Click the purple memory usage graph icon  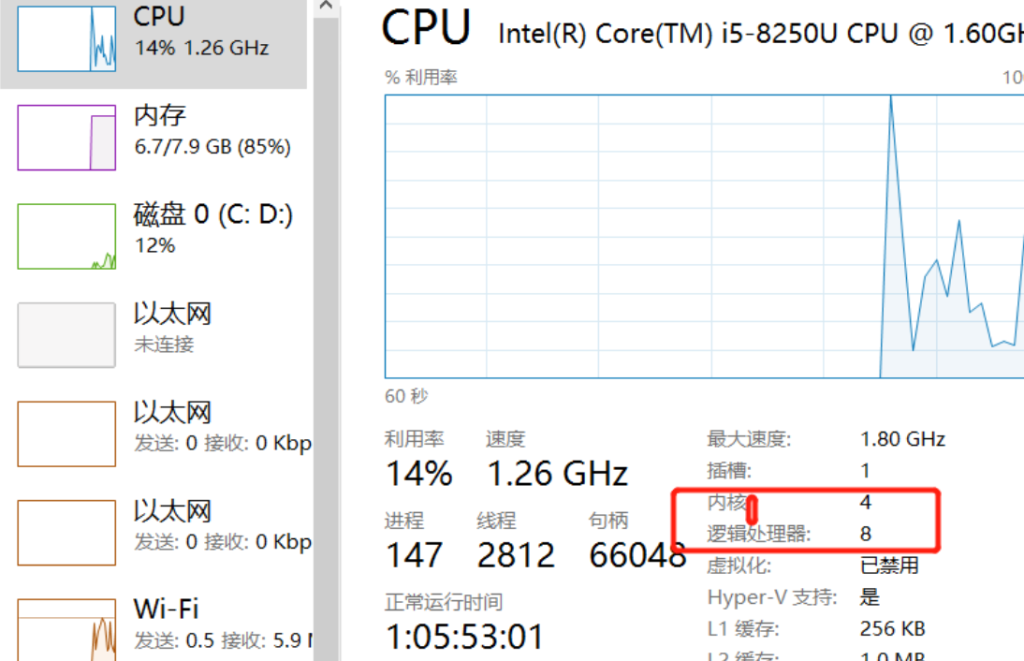[x=67, y=136]
